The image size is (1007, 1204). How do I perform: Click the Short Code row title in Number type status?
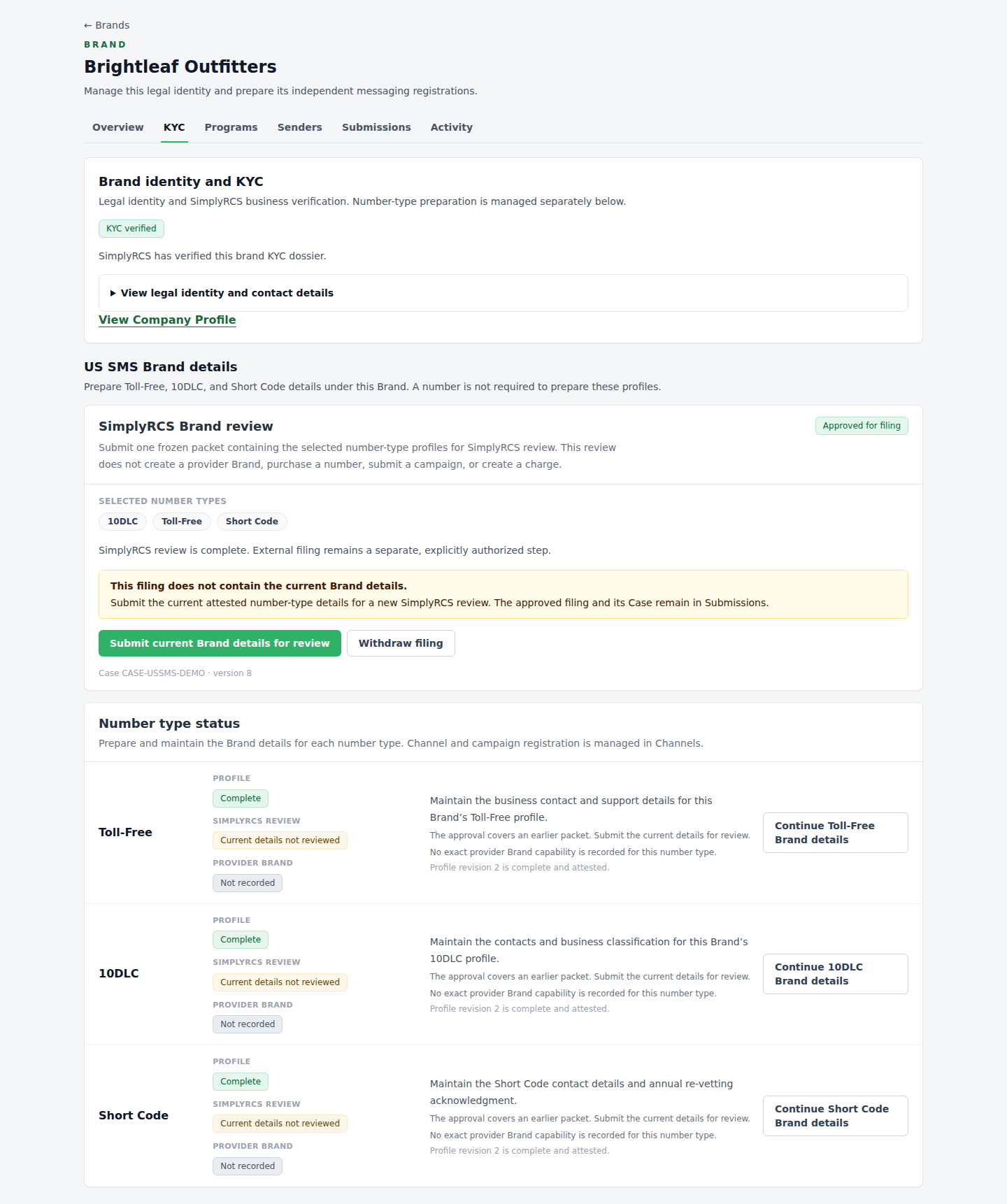point(134,1116)
